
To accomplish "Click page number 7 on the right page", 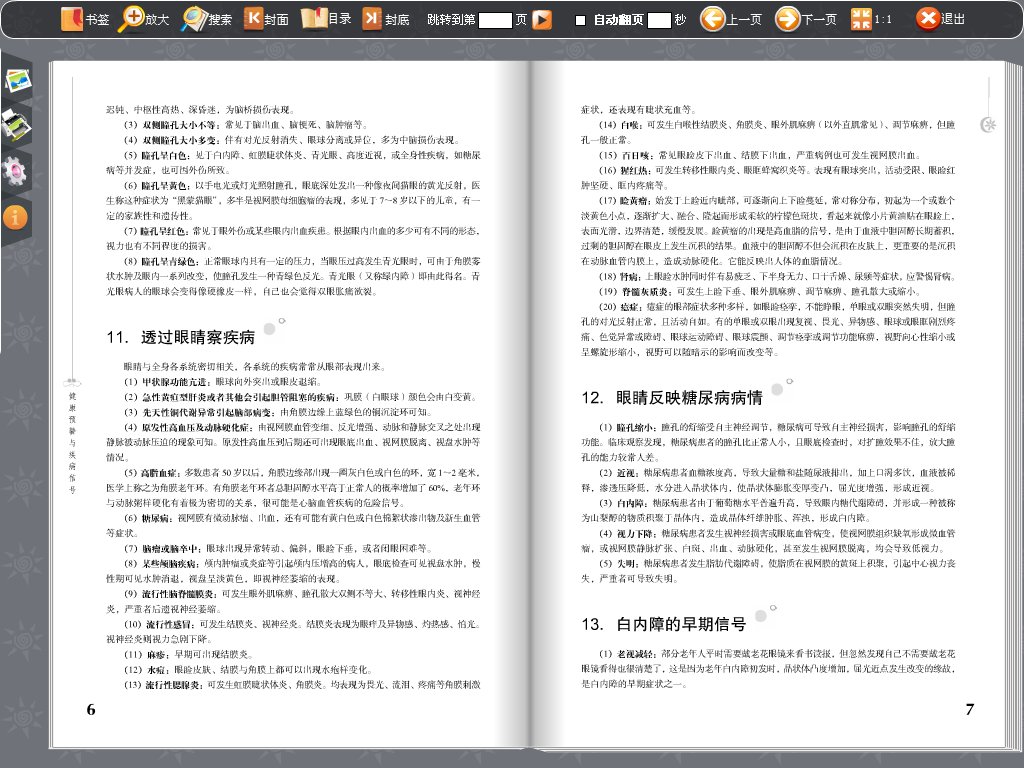I will tap(970, 710).
